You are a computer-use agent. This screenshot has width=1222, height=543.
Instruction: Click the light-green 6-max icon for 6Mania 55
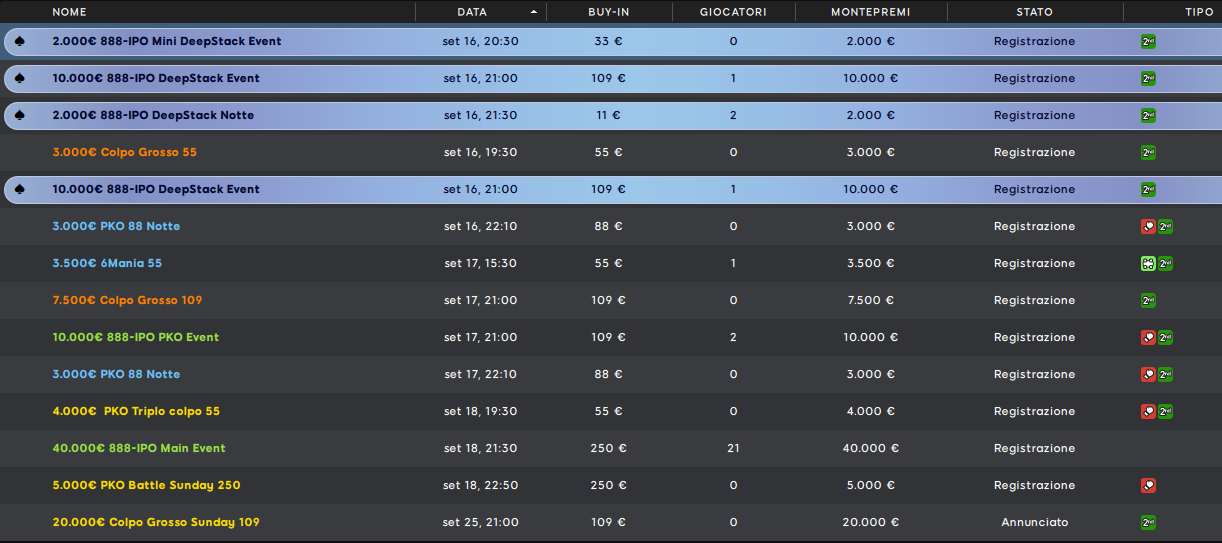(1148, 264)
